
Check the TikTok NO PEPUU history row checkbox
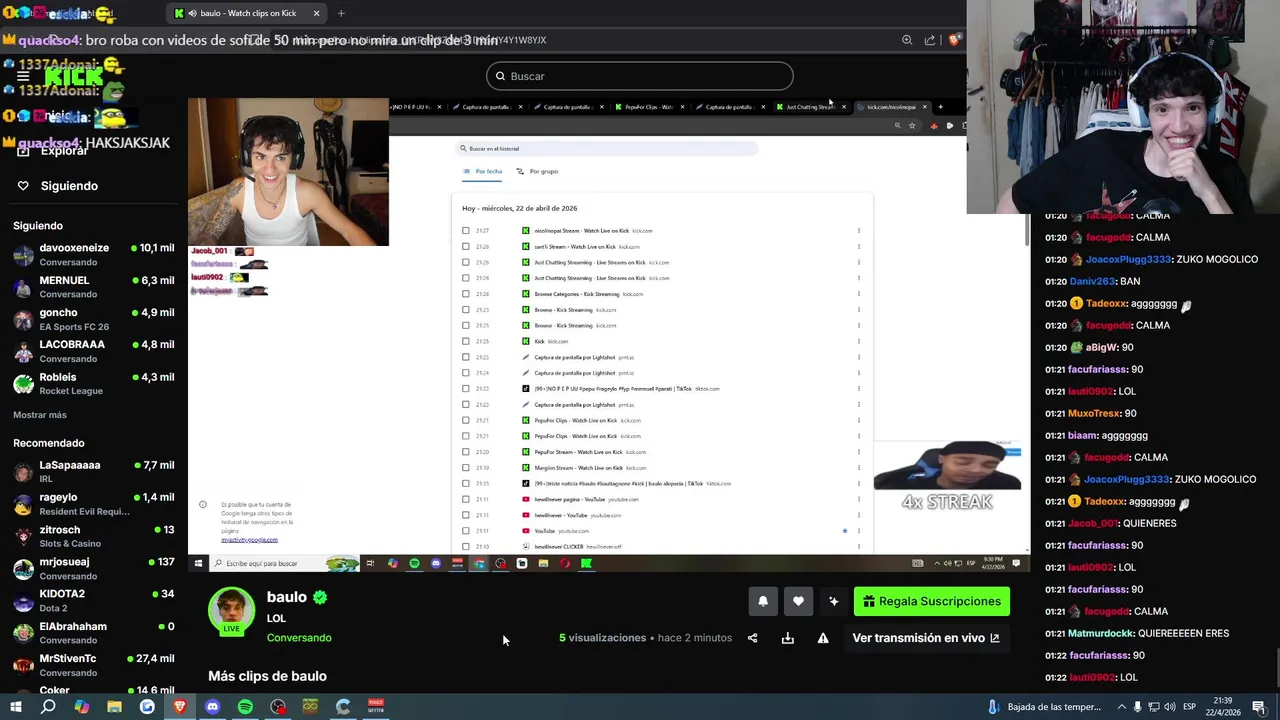click(x=466, y=389)
